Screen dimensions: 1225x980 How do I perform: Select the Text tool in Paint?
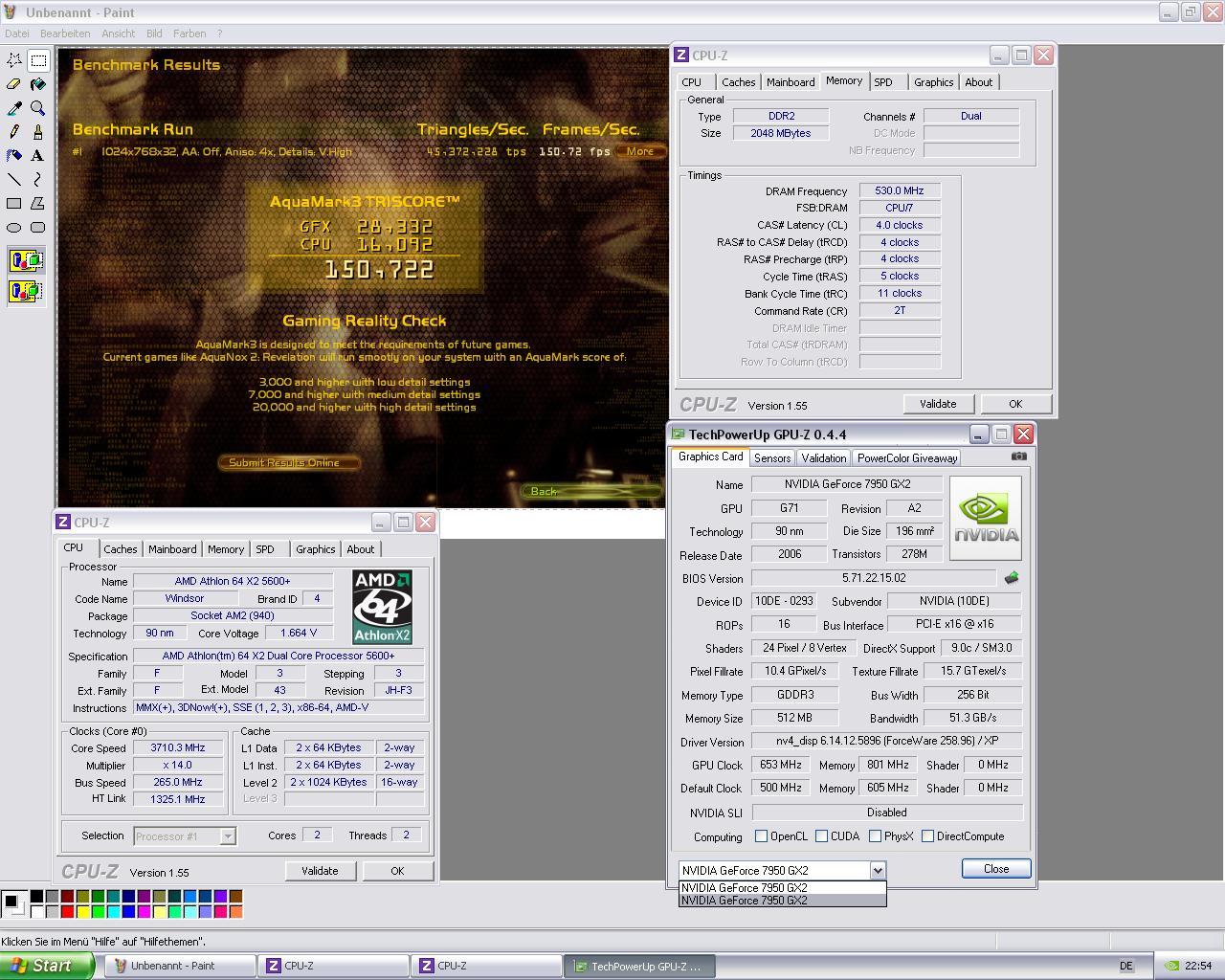[x=38, y=155]
